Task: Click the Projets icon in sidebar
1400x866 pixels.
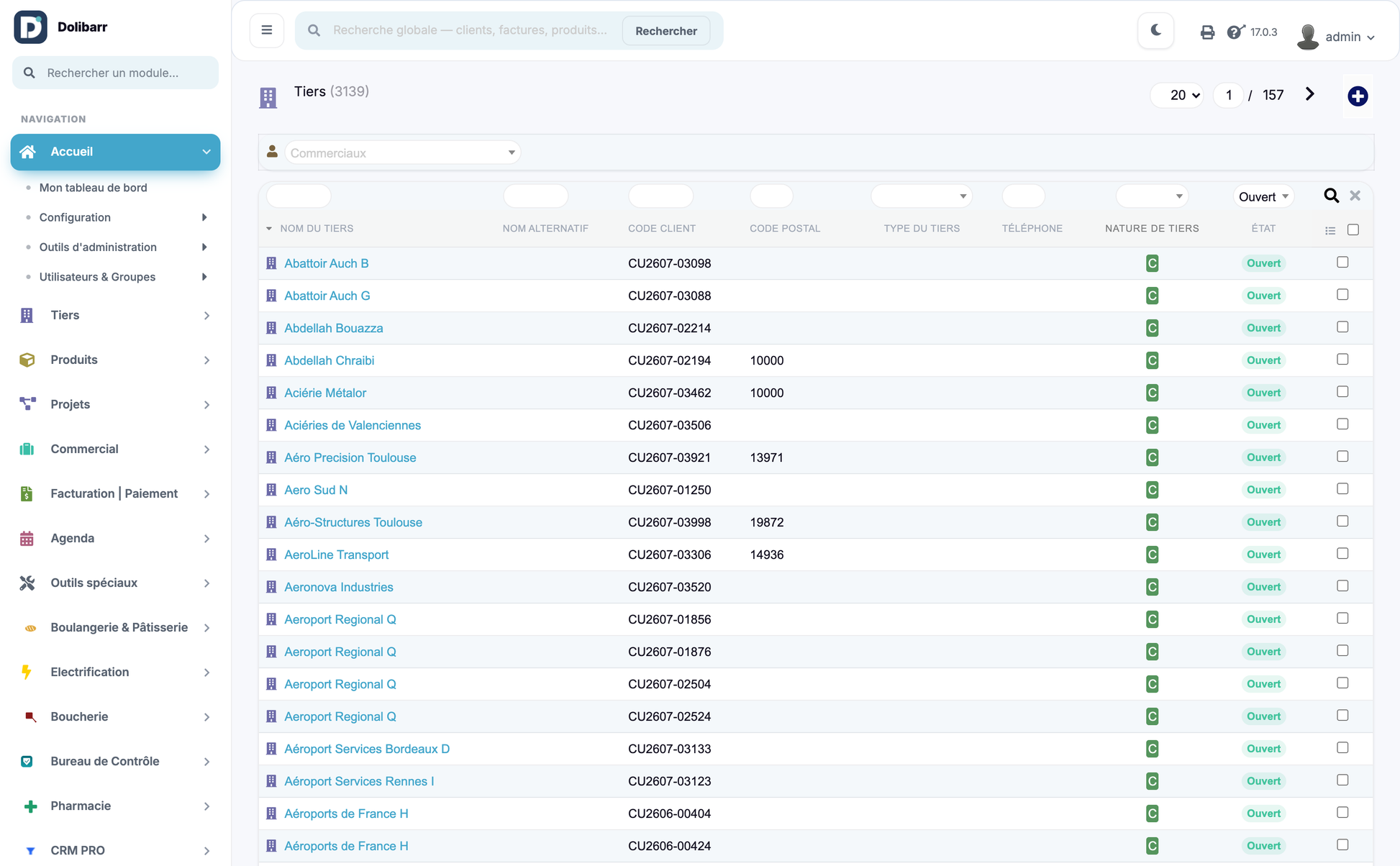Action: 27,404
